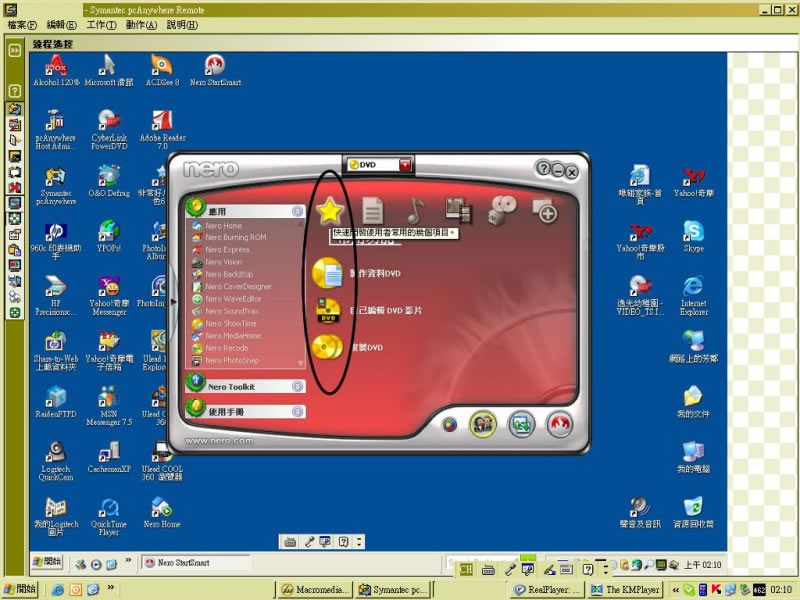The height and width of the screenshot is (600, 800).
Task: Click the question mark on pcAnywhere sidebar
Action: (x=15, y=91)
